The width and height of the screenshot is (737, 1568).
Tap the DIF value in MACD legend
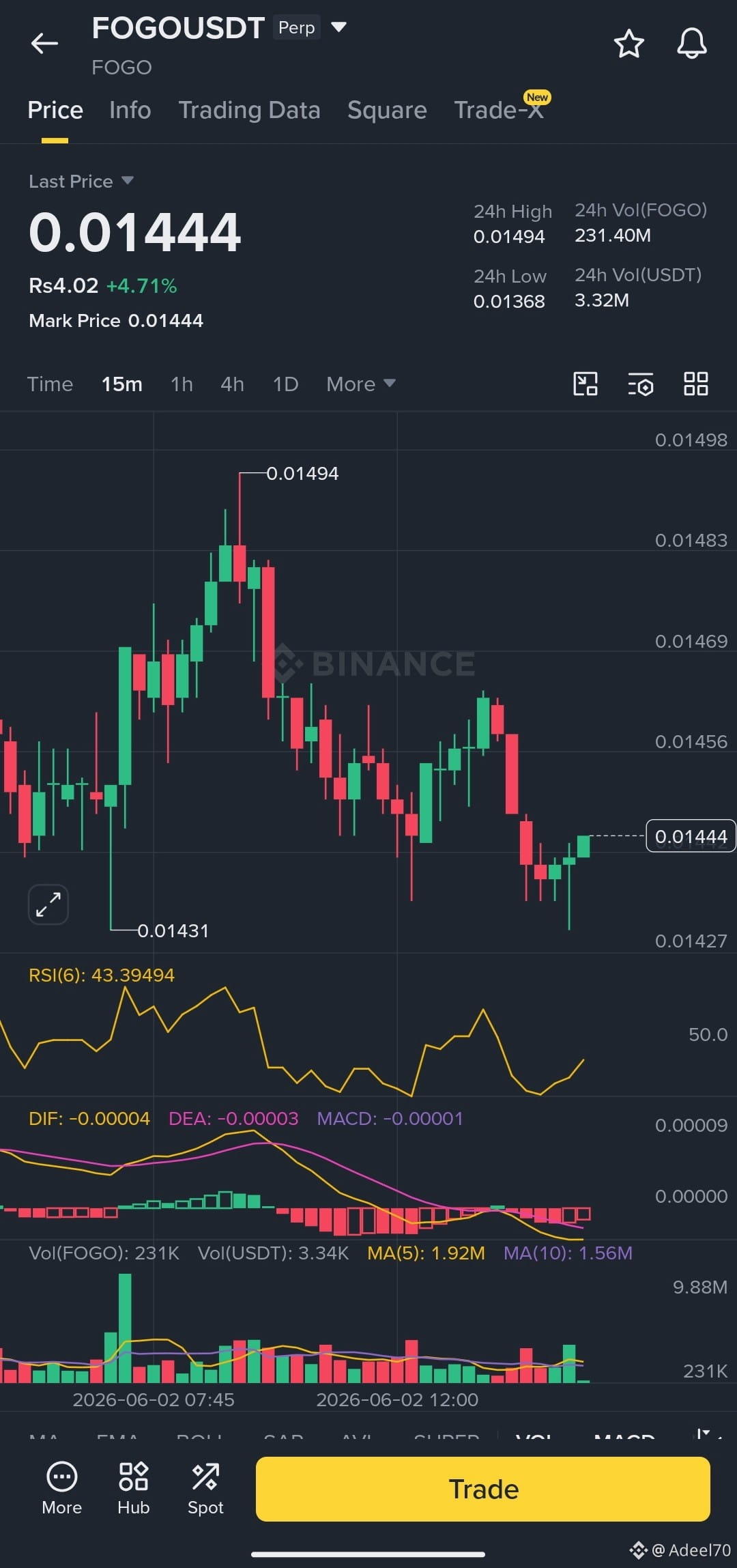(89, 1119)
